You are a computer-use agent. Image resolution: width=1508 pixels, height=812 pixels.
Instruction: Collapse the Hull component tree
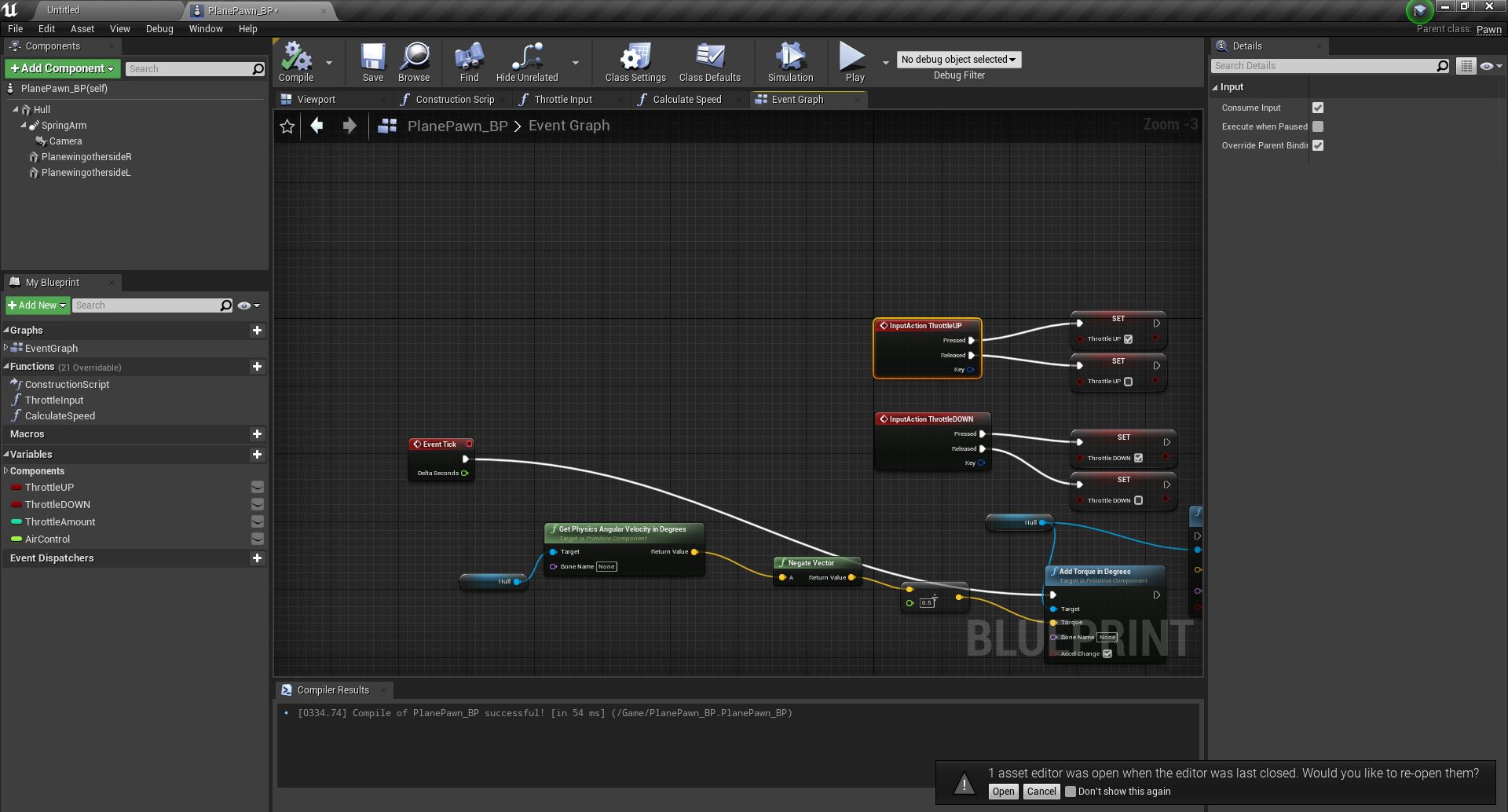pyautogui.click(x=16, y=110)
